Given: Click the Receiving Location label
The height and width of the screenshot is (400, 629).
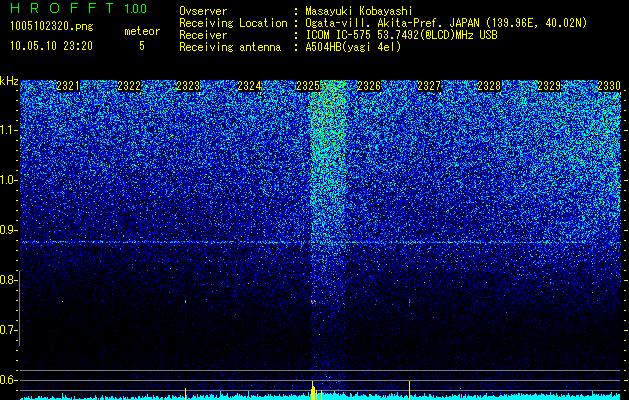Looking at the screenshot, I should tap(233, 23).
